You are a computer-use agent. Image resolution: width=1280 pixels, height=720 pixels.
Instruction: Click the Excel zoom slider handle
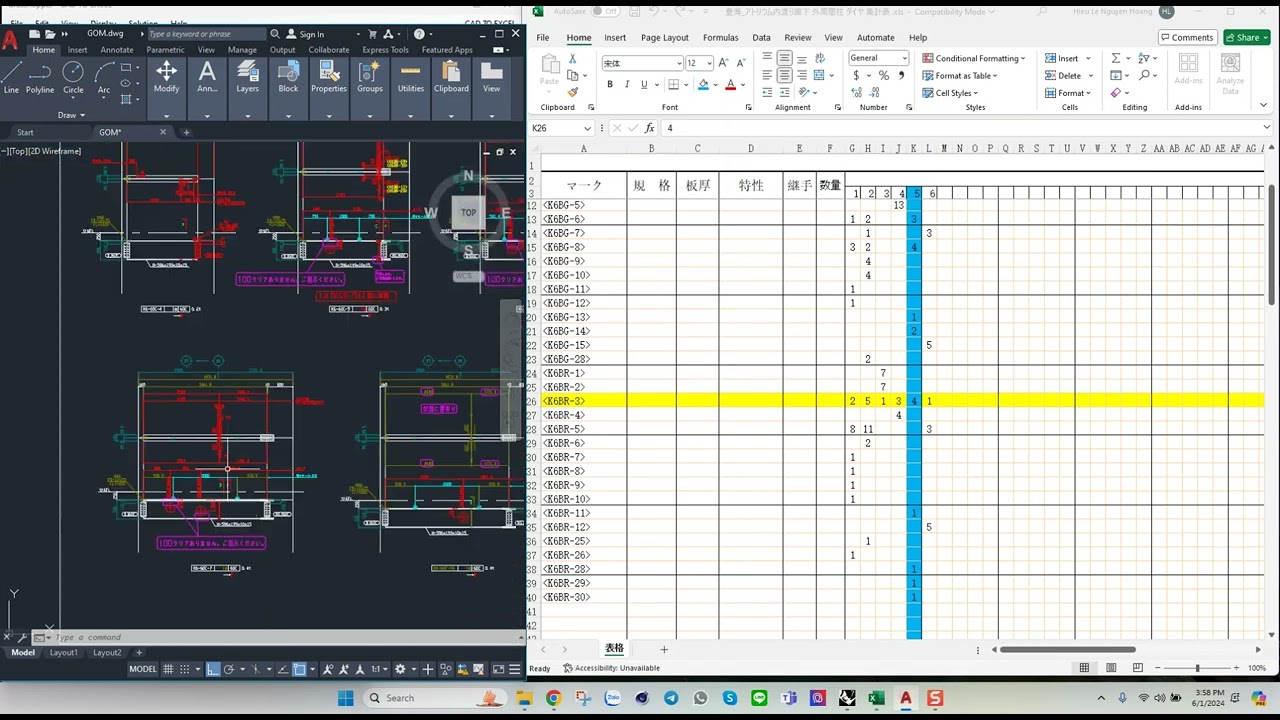pyautogui.click(x=1197, y=668)
